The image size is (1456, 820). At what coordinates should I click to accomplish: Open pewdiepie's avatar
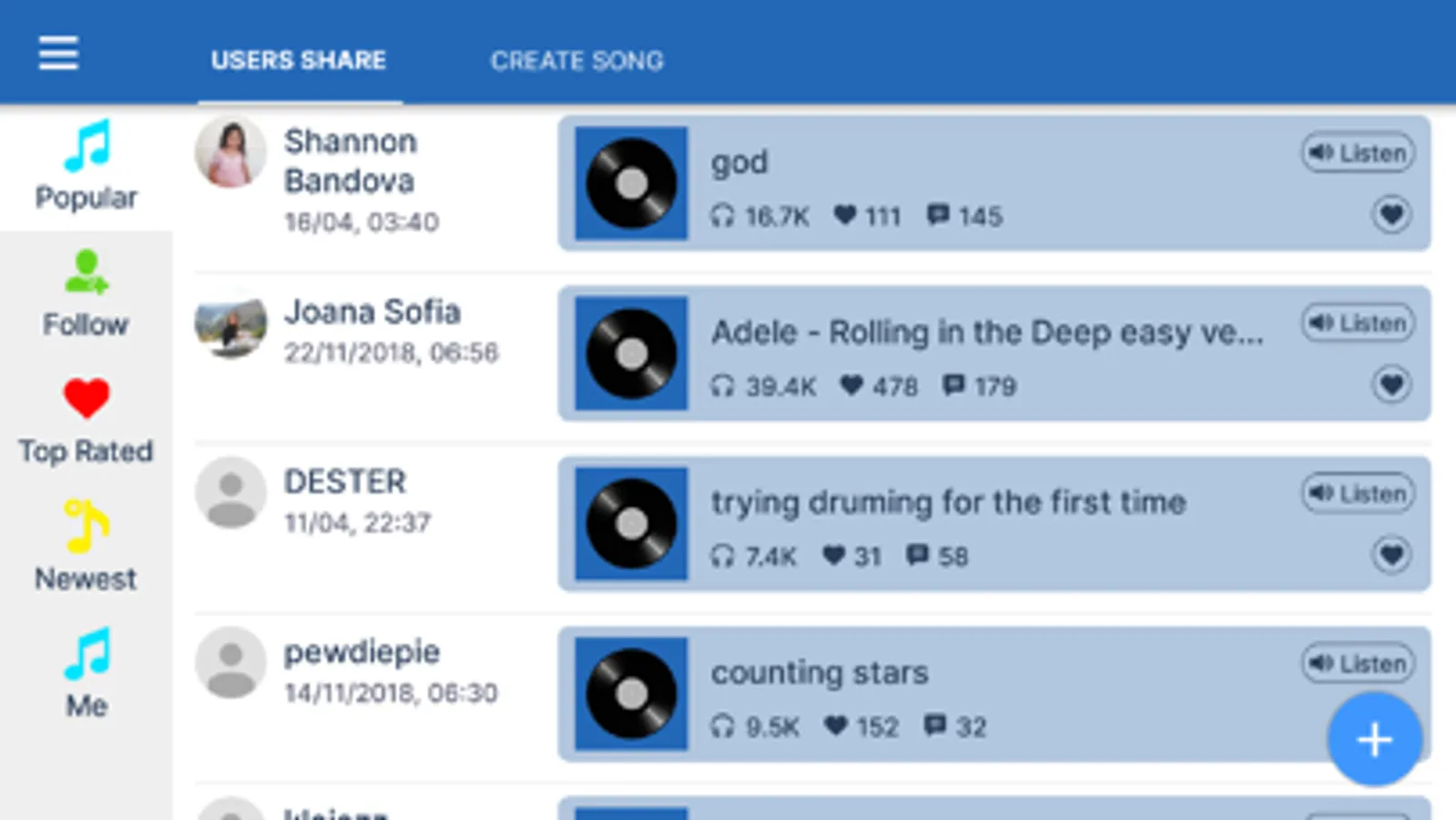pos(230,661)
